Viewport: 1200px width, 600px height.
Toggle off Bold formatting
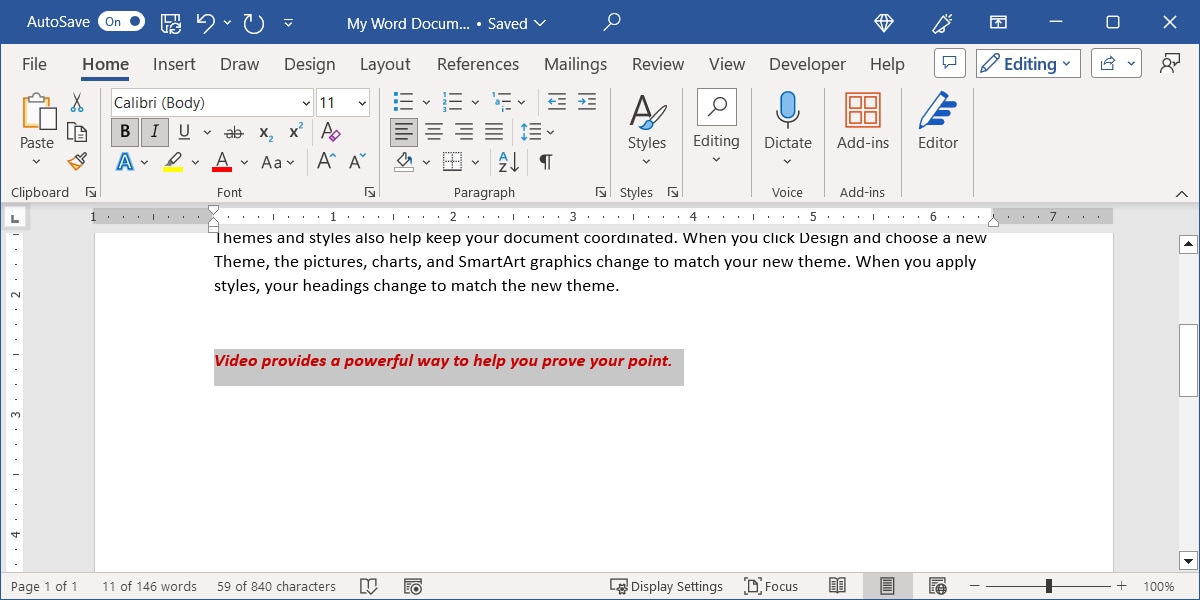click(x=124, y=131)
